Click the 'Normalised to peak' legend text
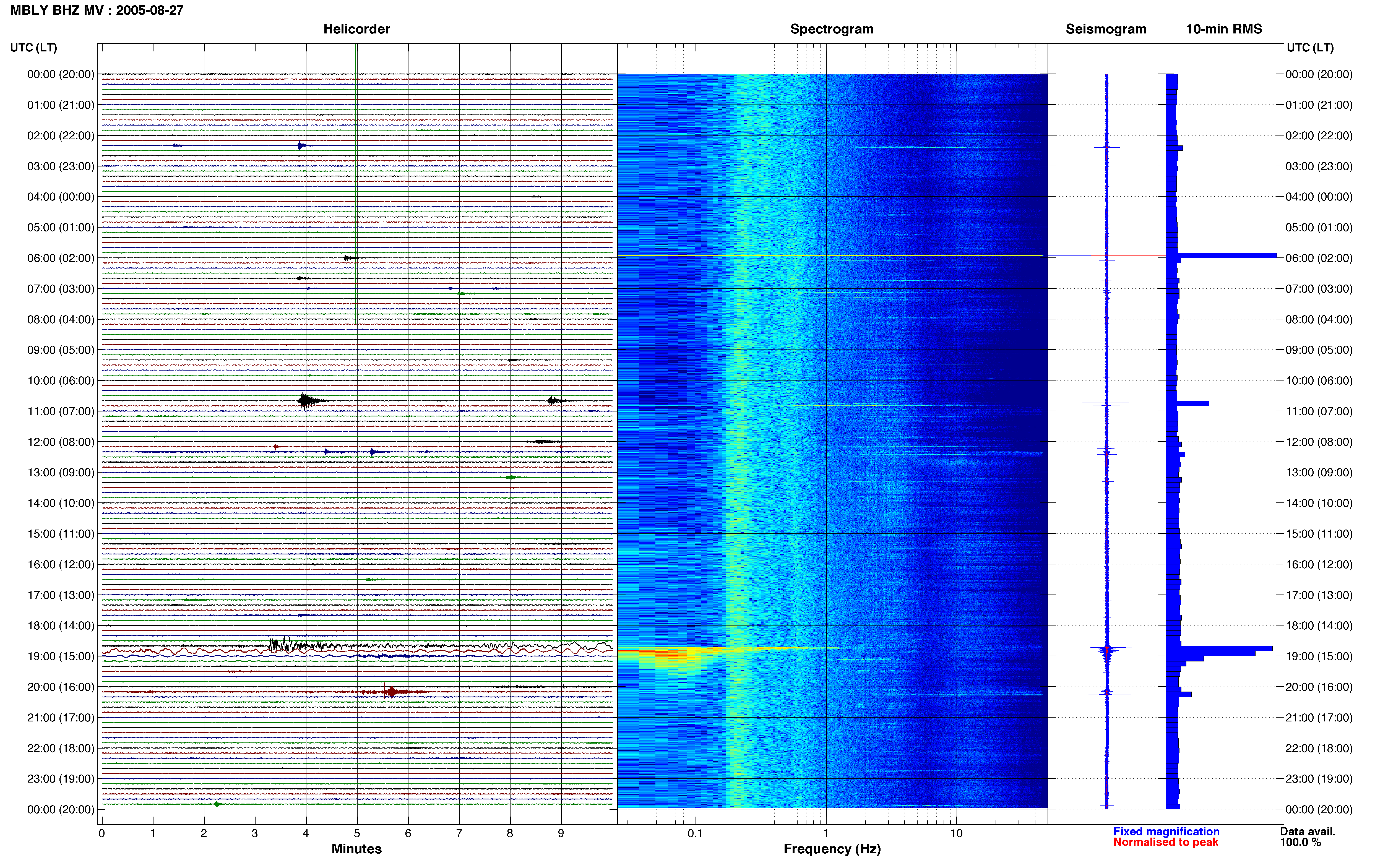Viewport: 1388px width, 868px height. [1165, 842]
